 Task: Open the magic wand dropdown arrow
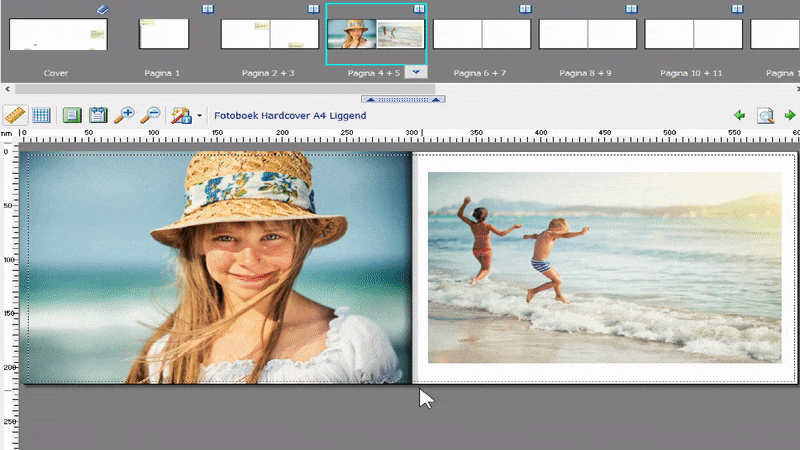199,116
